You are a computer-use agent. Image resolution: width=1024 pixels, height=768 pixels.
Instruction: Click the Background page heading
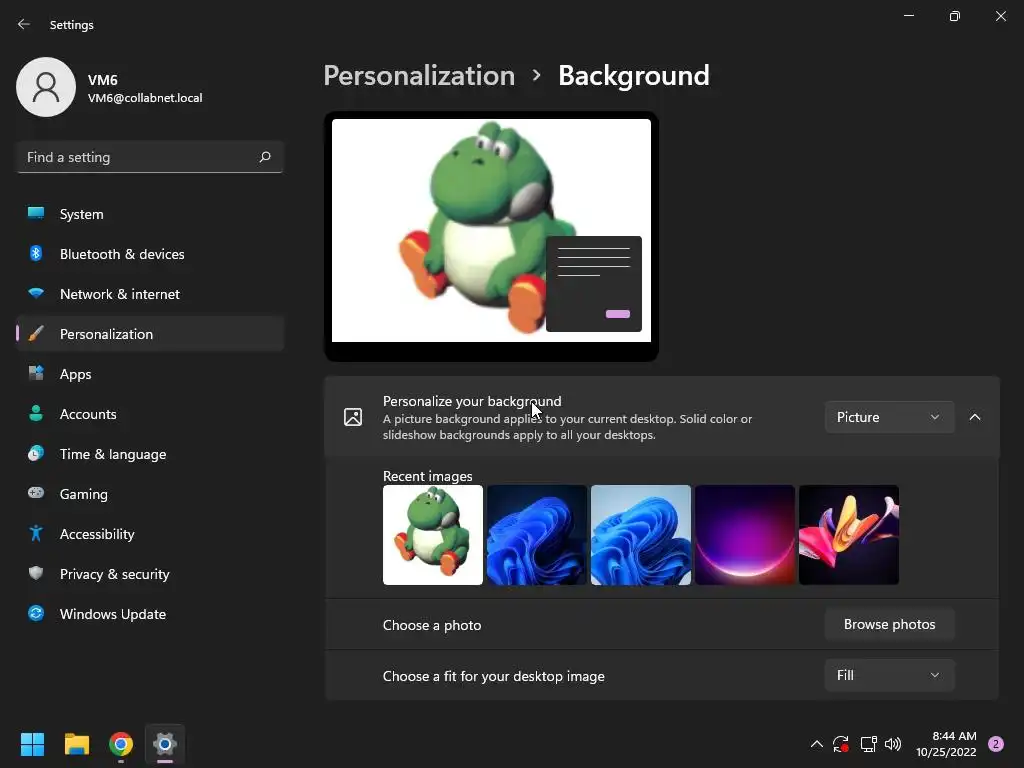[633, 76]
